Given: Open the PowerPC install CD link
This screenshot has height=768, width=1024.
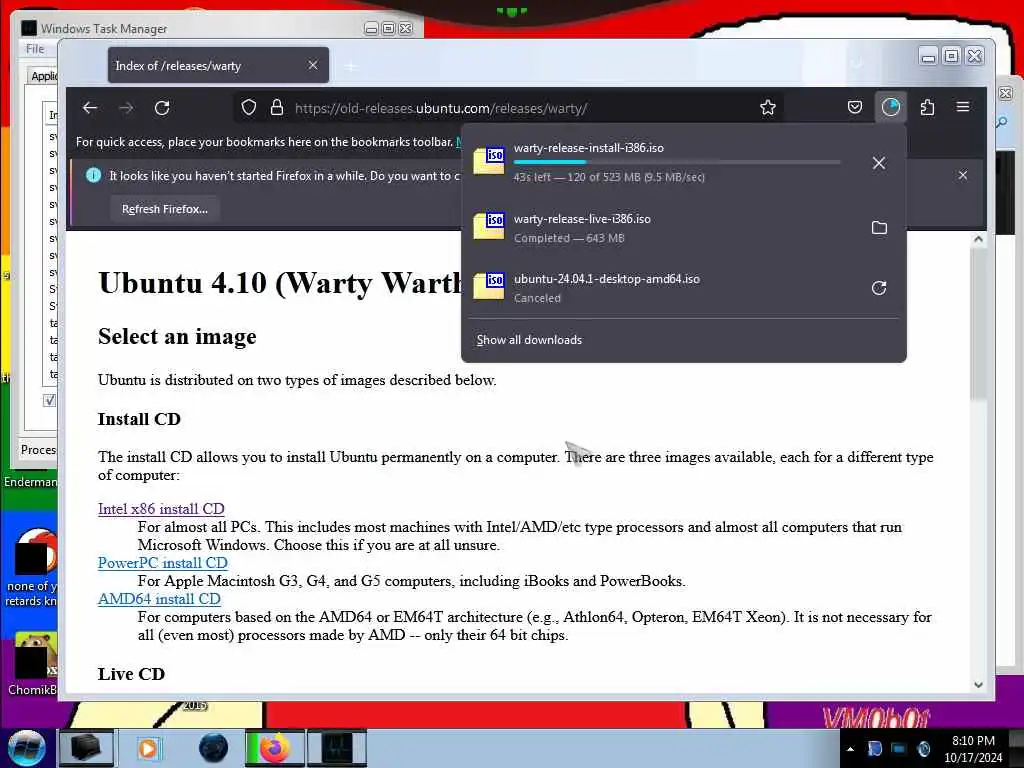Looking at the screenshot, I should pos(163,563).
